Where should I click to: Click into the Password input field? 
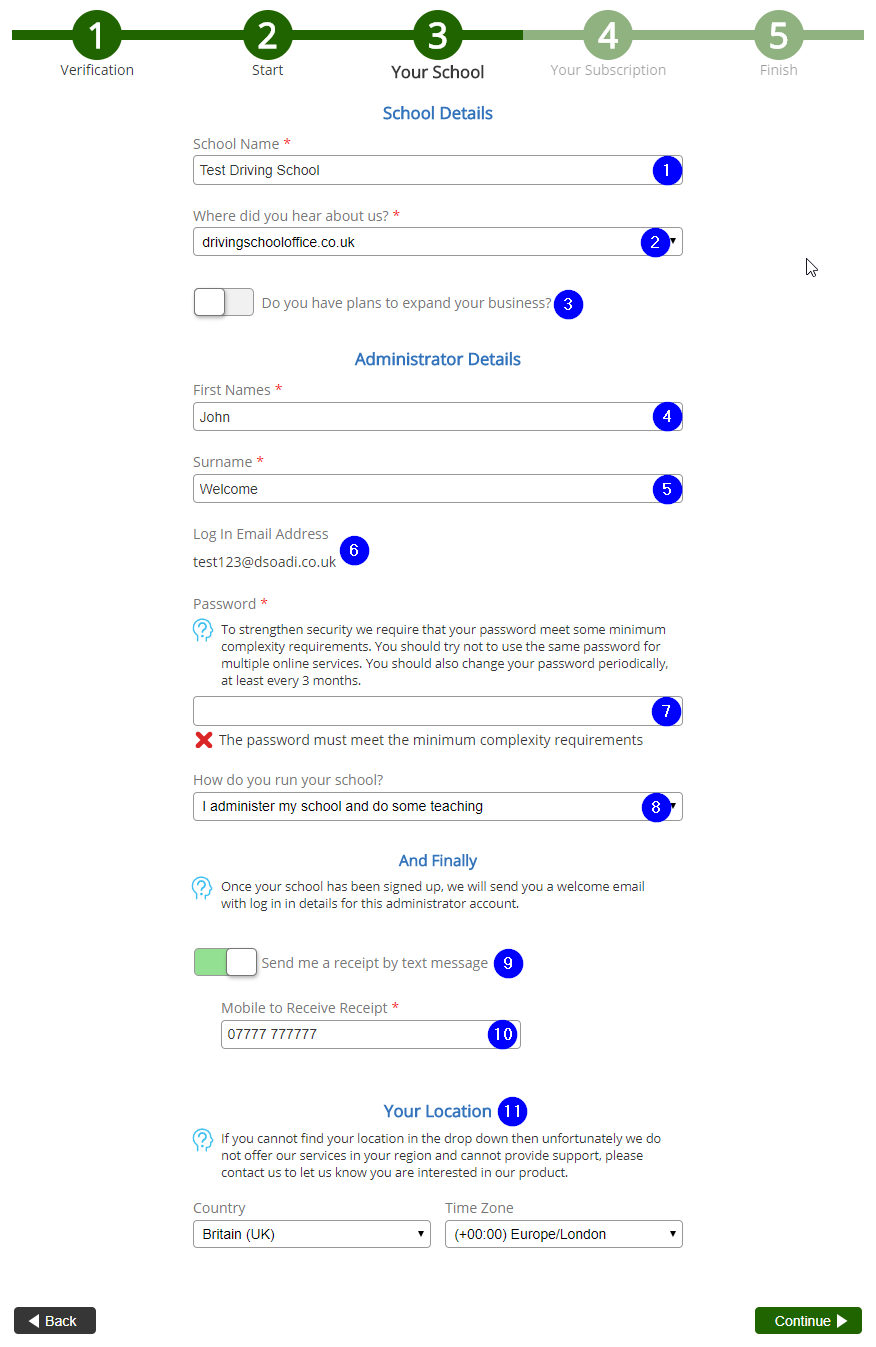click(420, 711)
